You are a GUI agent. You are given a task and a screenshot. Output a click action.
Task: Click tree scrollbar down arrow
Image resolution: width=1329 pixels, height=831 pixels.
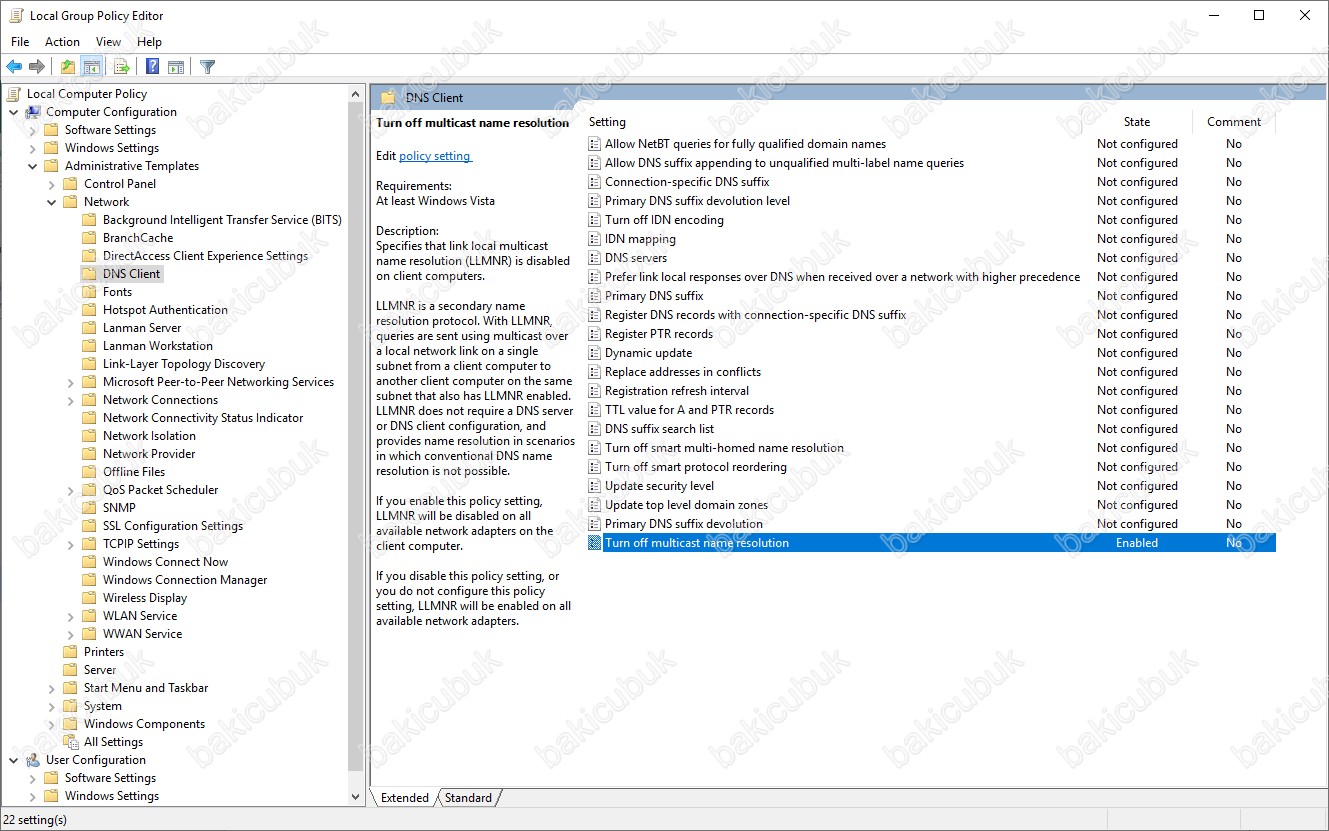[x=357, y=797]
